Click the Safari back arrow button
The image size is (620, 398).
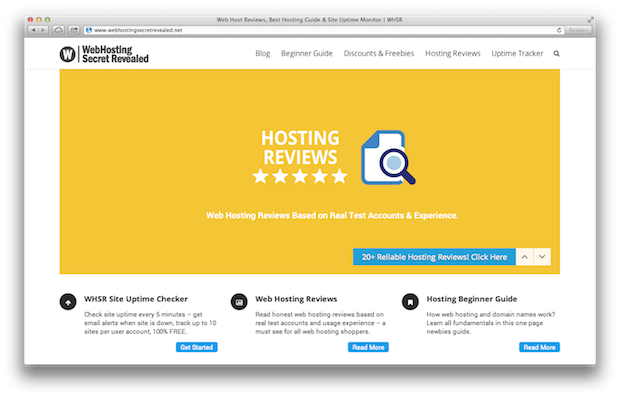pos(33,30)
